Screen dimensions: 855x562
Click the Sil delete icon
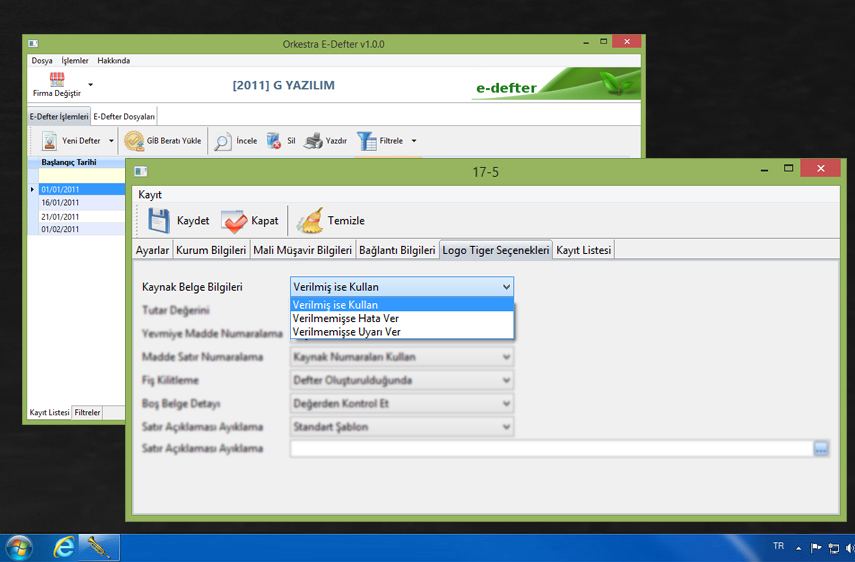pyautogui.click(x=274, y=141)
